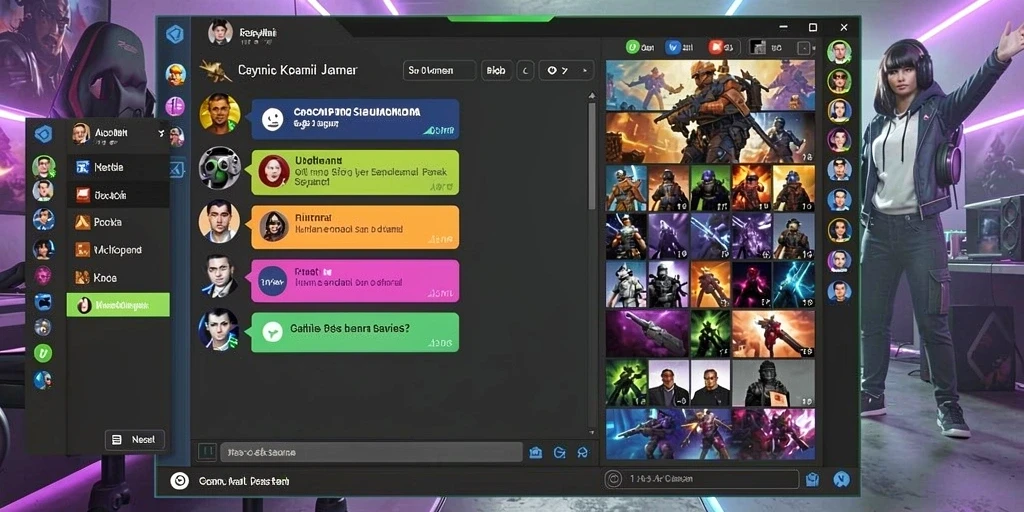1024x512 pixels.
Task: Click the Neael button in left panel
Action: click(x=135, y=440)
